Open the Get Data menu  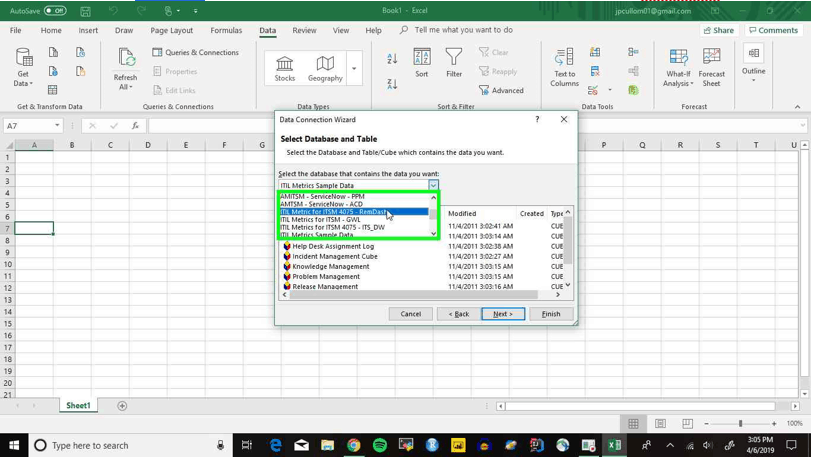(23, 67)
